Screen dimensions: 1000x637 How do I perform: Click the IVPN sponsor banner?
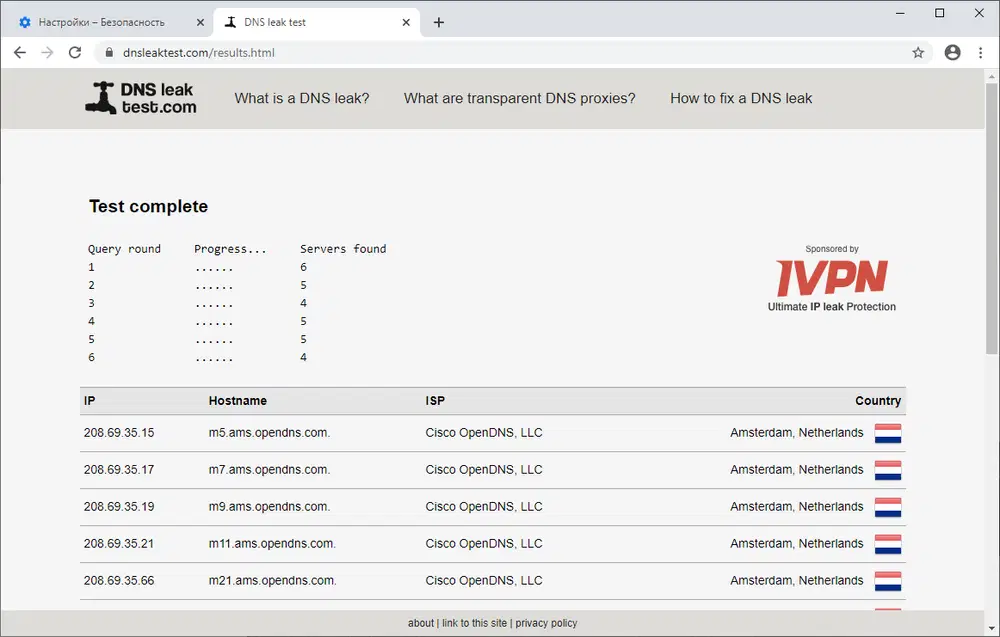coord(832,278)
